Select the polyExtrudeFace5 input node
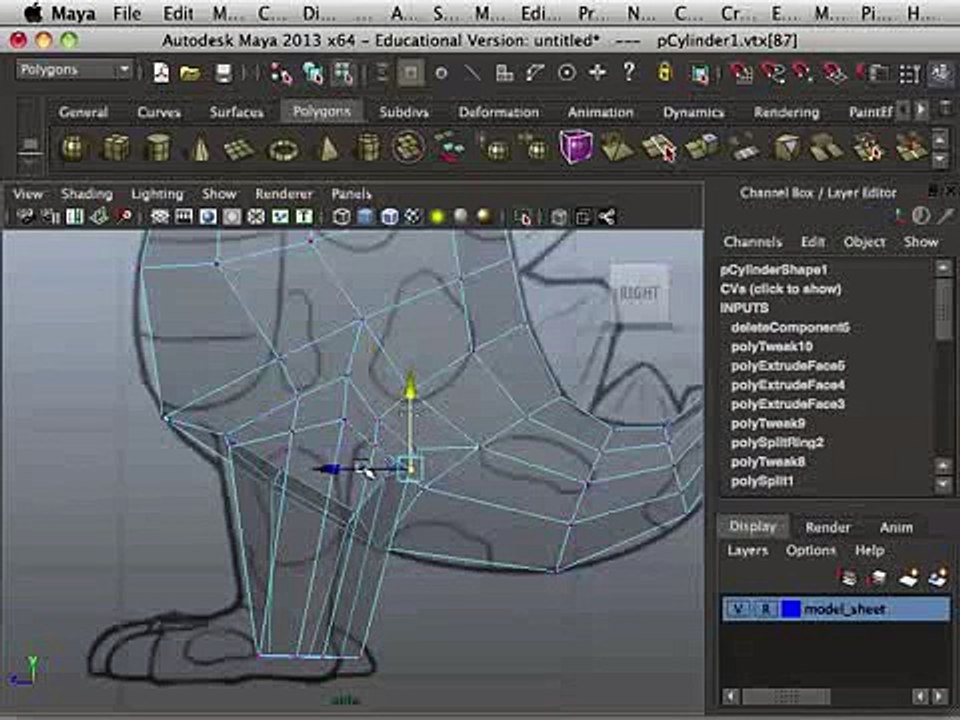Screen dimensions: 960x720 [x=788, y=366]
